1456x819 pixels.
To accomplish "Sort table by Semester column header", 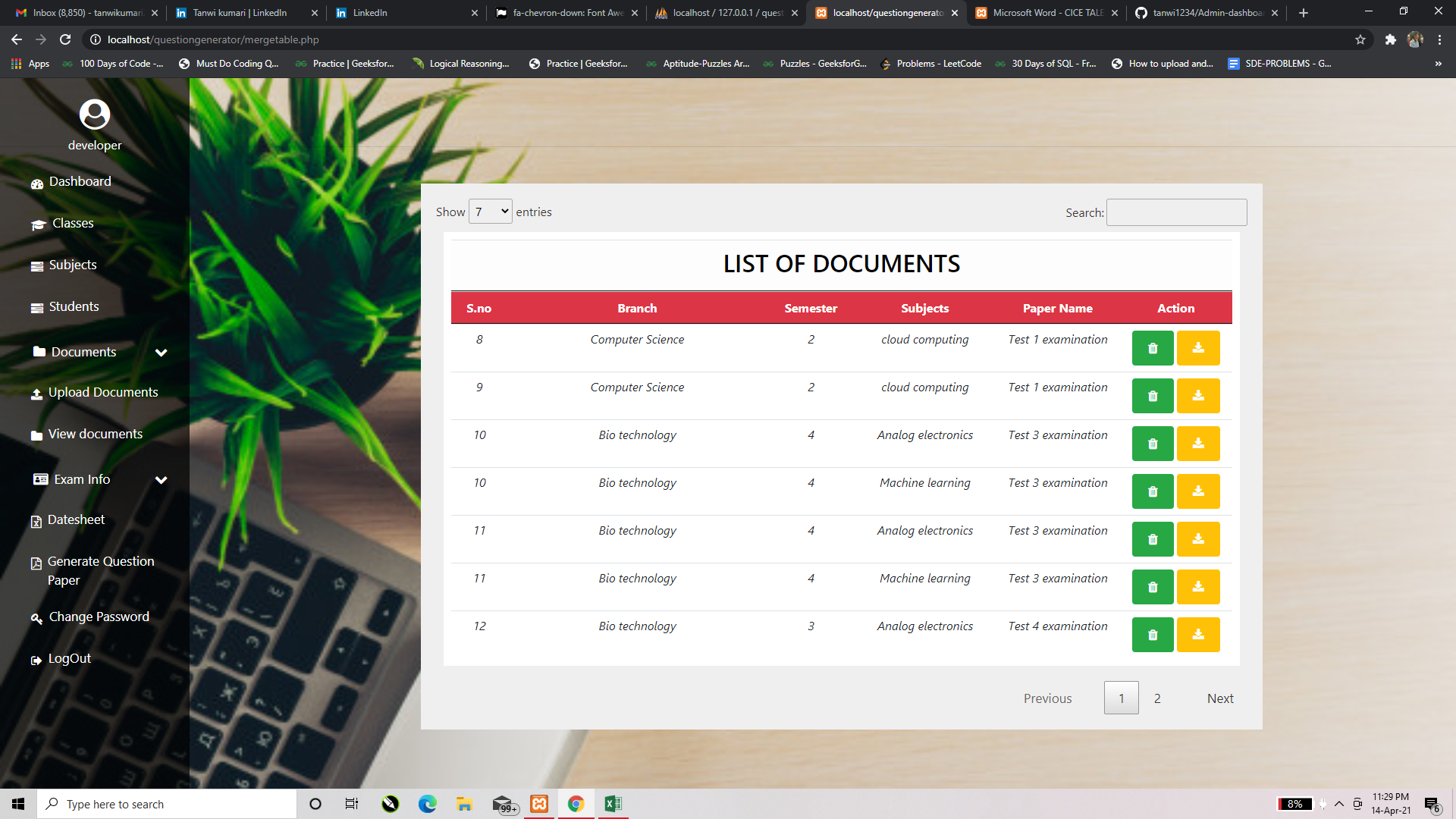I will 811,309.
